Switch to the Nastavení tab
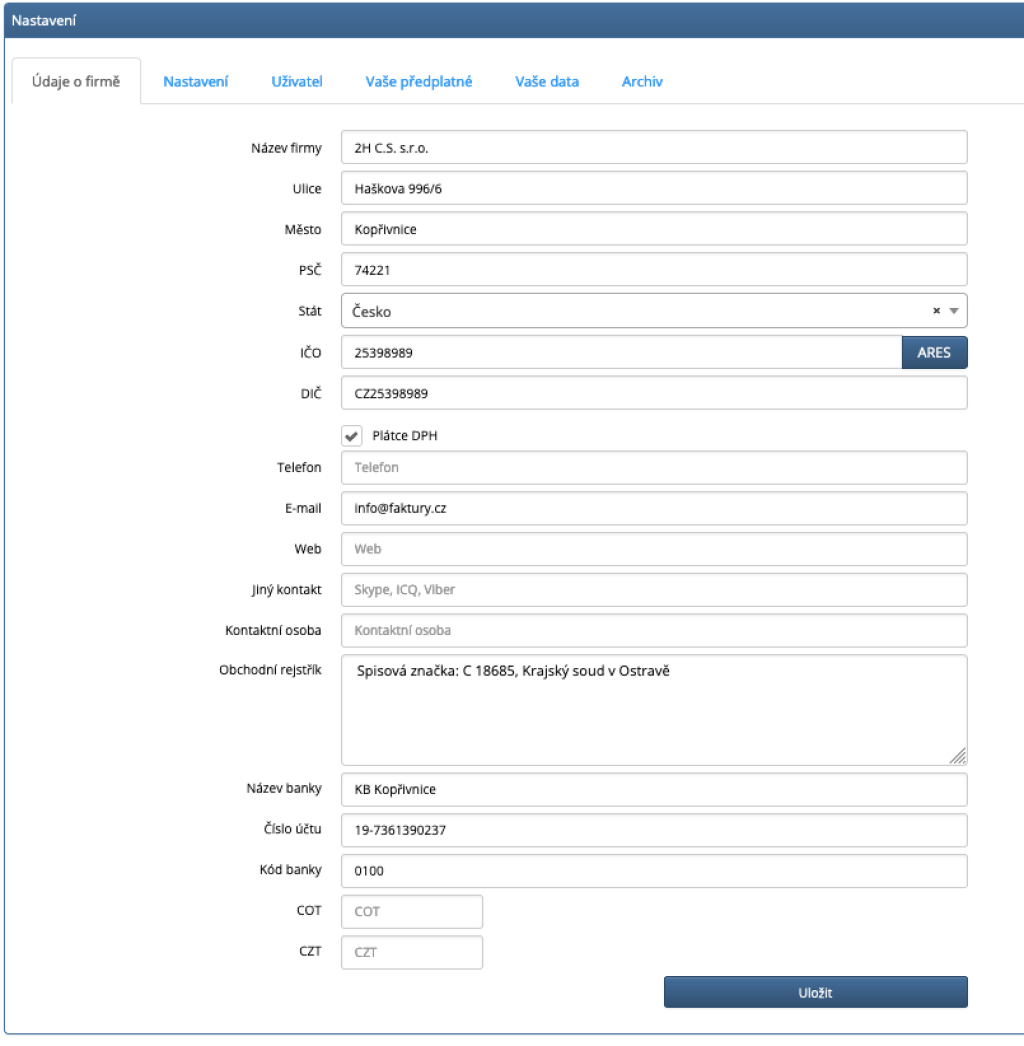This screenshot has width=1024, height=1046. click(196, 82)
